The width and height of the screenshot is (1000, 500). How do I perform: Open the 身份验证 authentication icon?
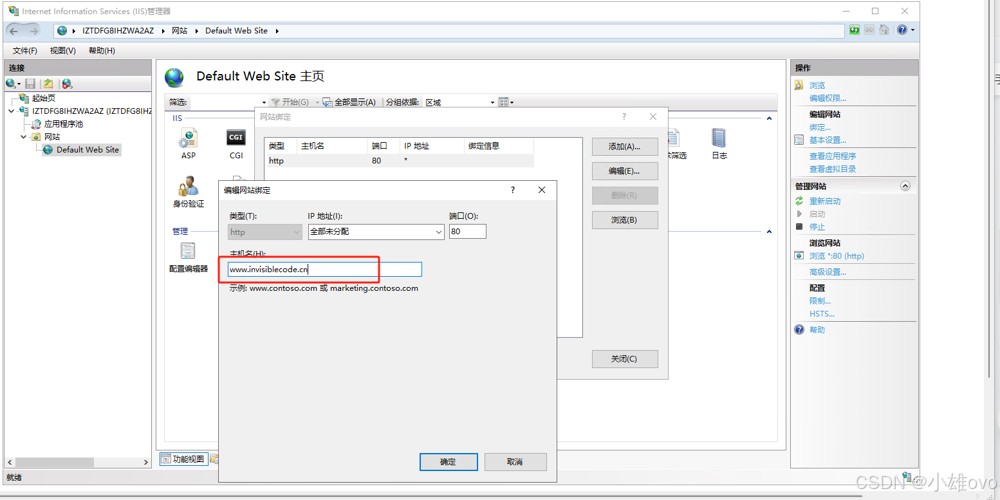pyautogui.click(x=188, y=190)
